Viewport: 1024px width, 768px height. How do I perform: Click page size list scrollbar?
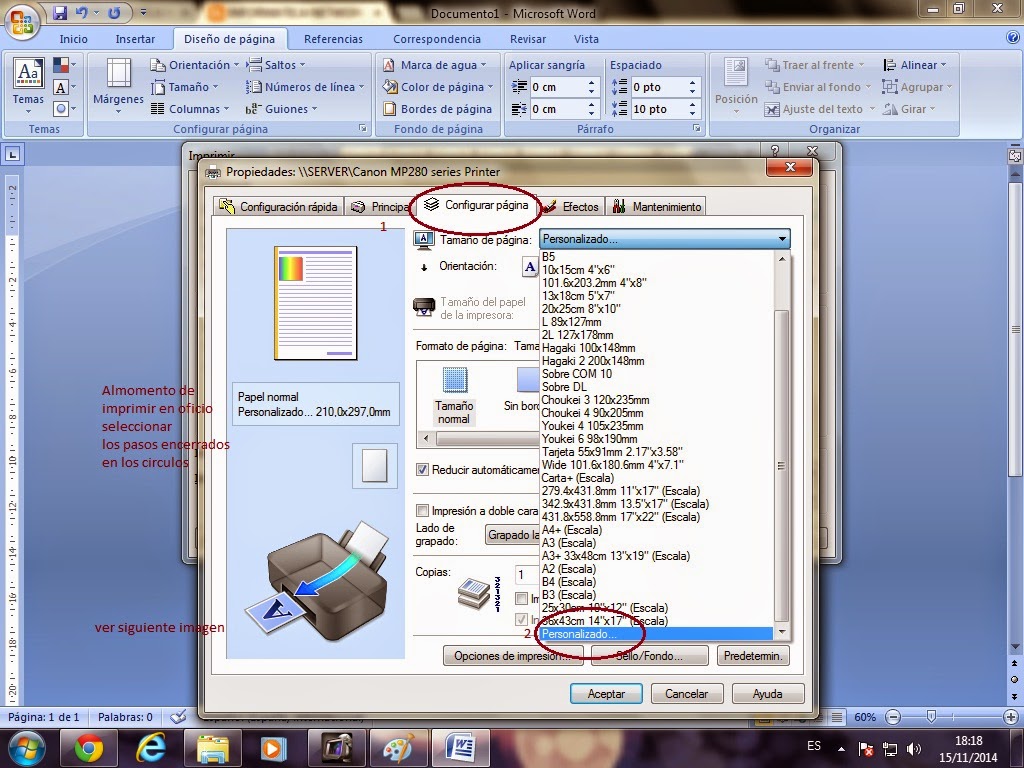click(x=782, y=466)
